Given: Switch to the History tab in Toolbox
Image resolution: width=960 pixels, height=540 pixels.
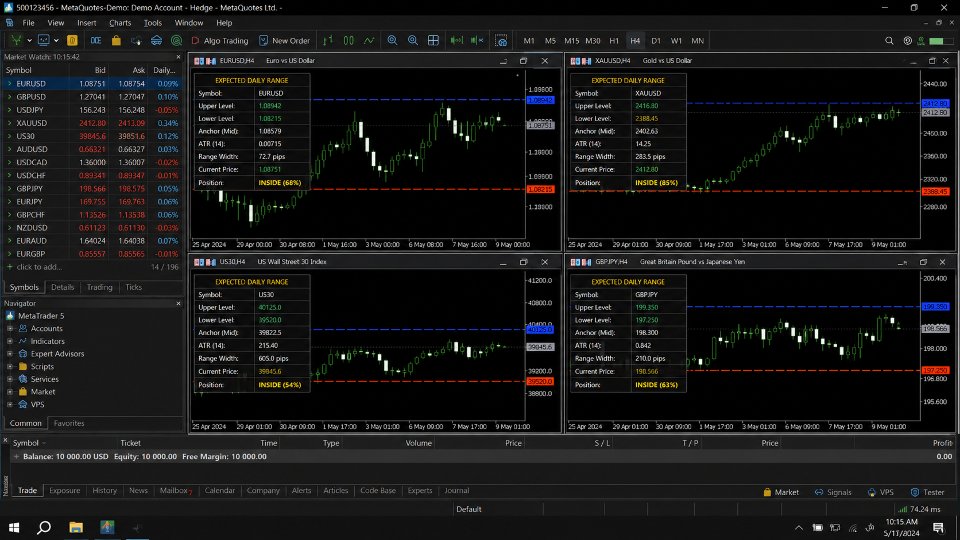Looking at the screenshot, I should point(105,490).
